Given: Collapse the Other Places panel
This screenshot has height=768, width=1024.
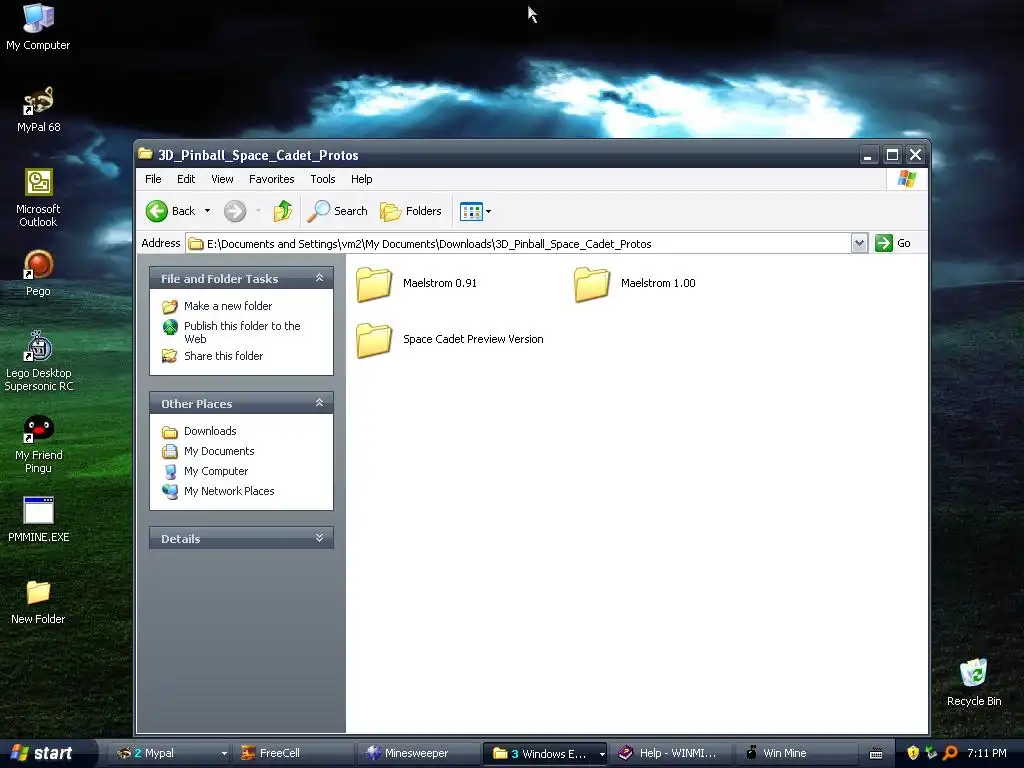Looking at the screenshot, I should tap(319, 403).
